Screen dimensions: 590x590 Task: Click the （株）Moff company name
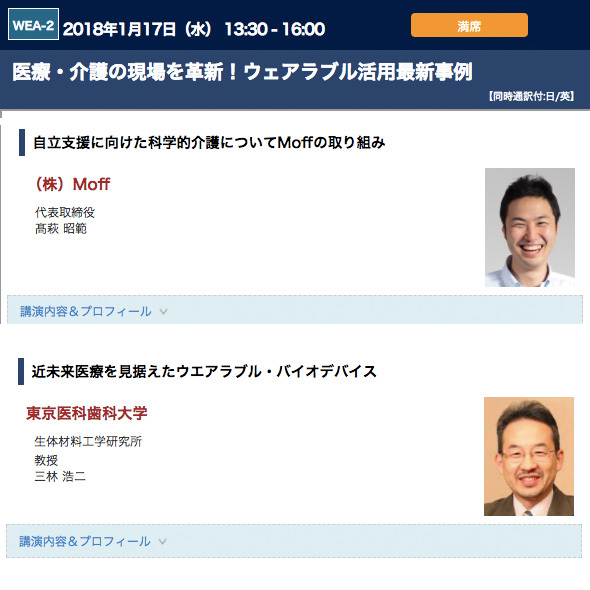[x=71, y=184]
